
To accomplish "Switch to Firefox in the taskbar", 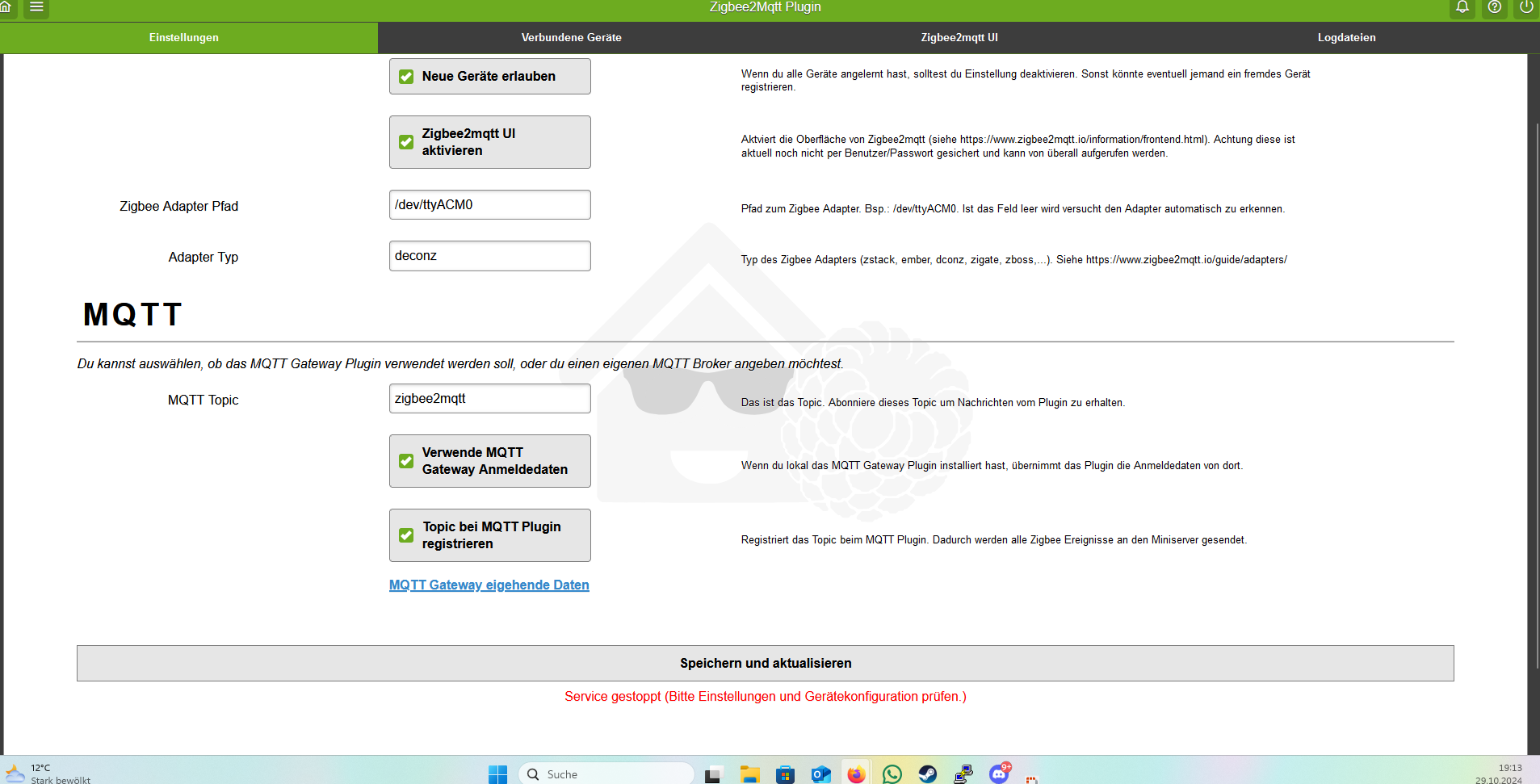I will 856,774.
